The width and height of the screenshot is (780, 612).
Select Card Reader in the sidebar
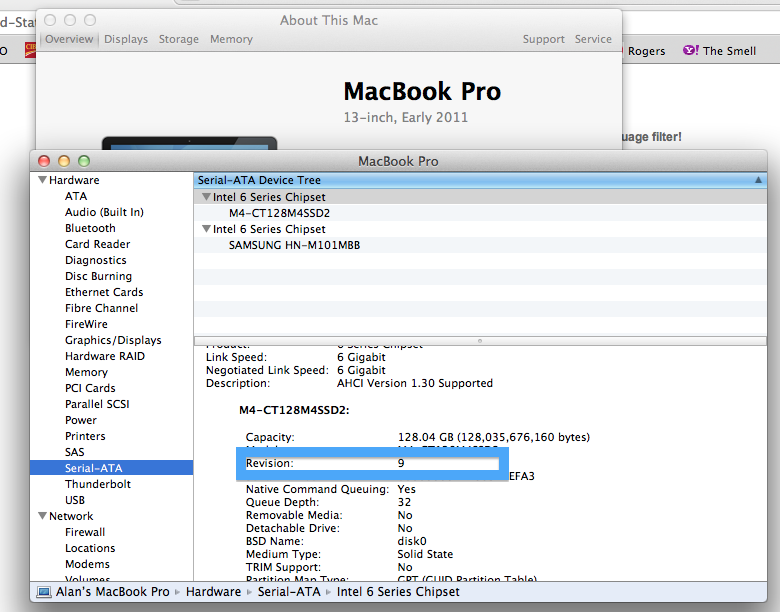98,244
